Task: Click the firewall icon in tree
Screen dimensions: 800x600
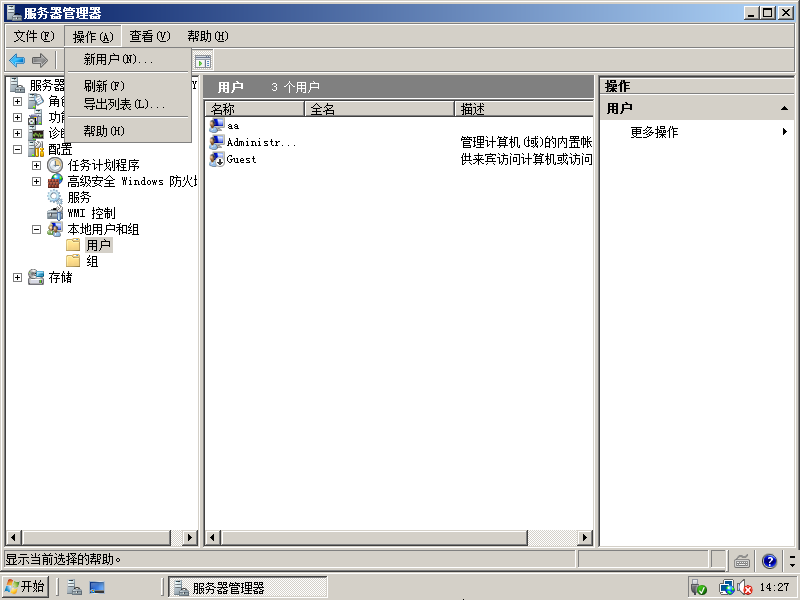Action: coord(55,181)
